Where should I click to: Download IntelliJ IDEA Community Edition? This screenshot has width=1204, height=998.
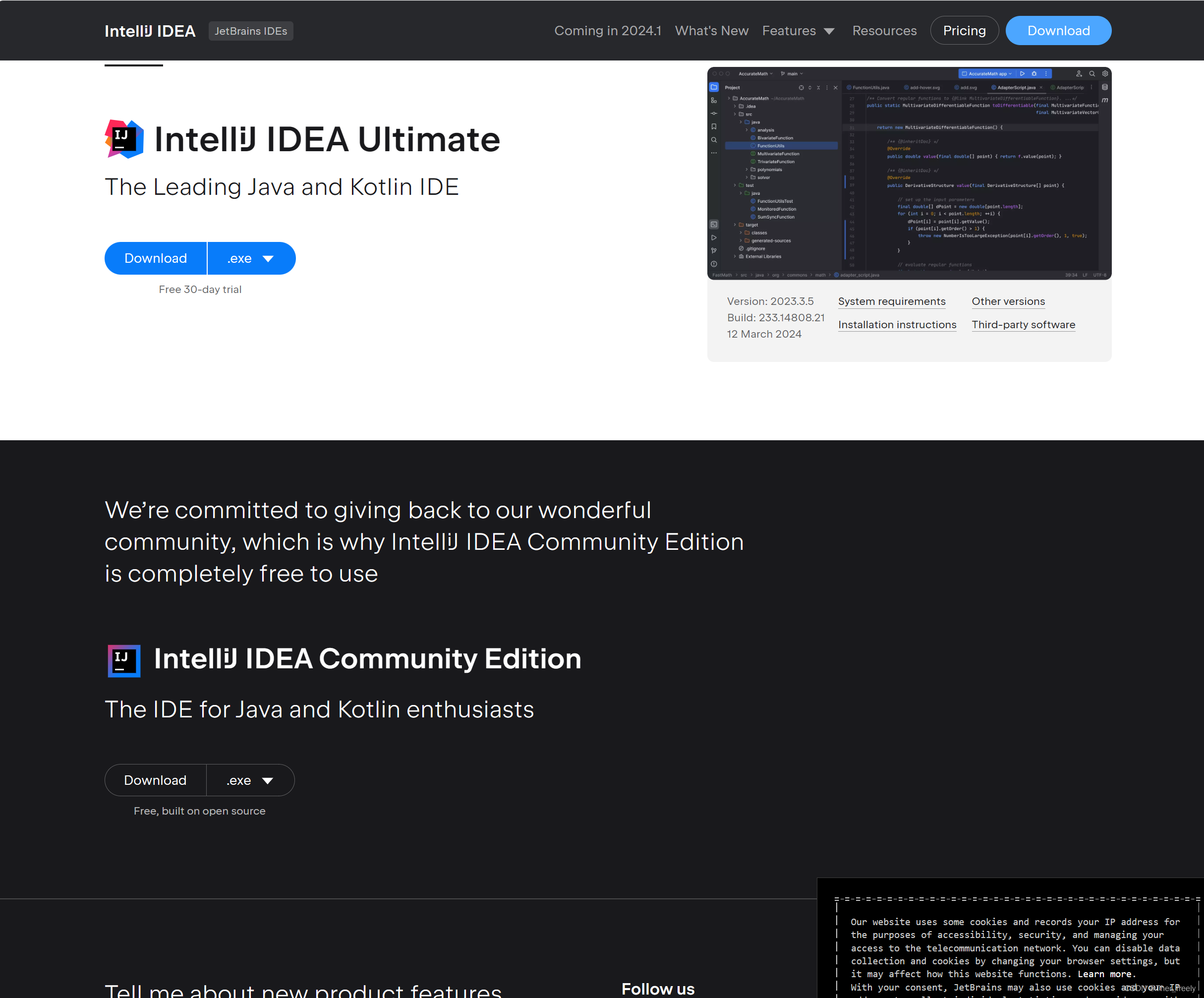[155, 780]
